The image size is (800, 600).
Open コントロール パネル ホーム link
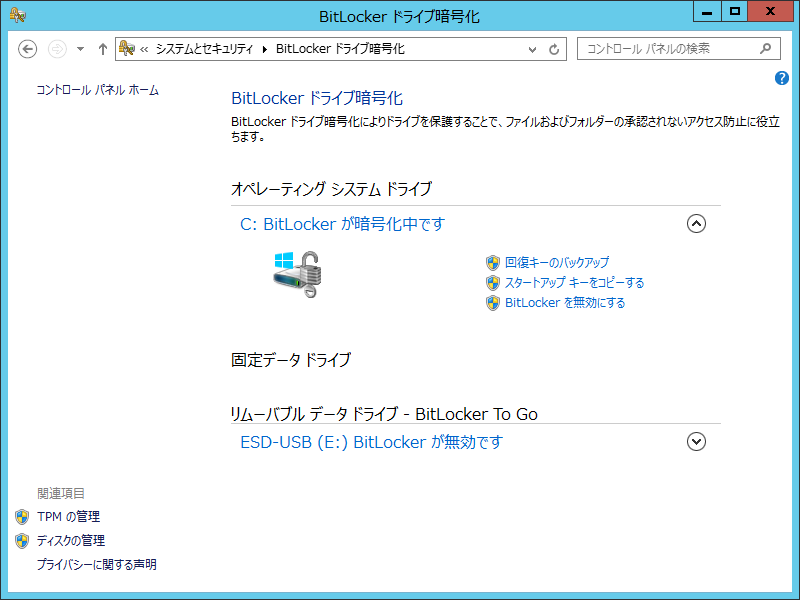coord(97,90)
